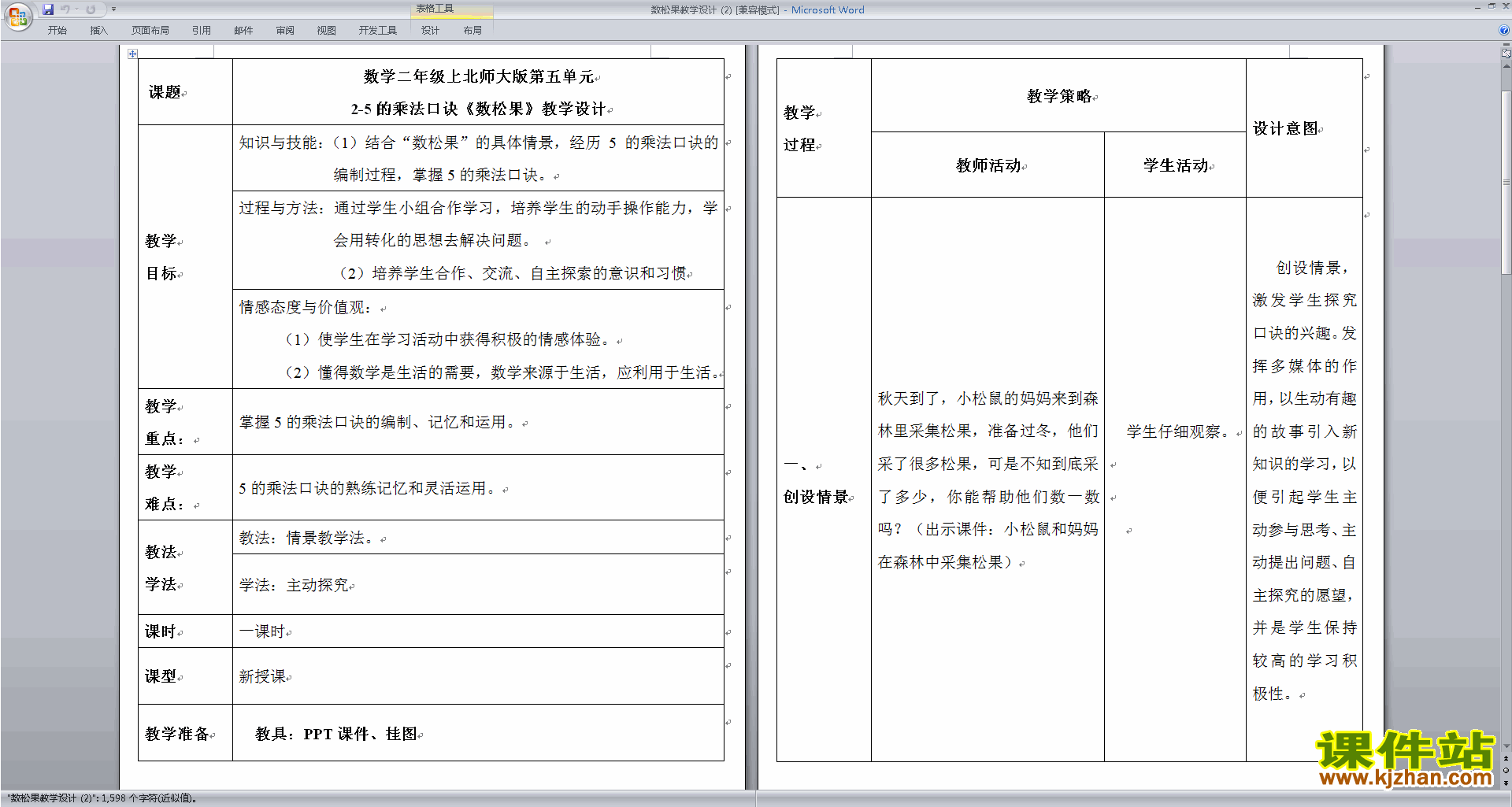Click the 极性。 ending text in design-intent column

pos(1273,694)
